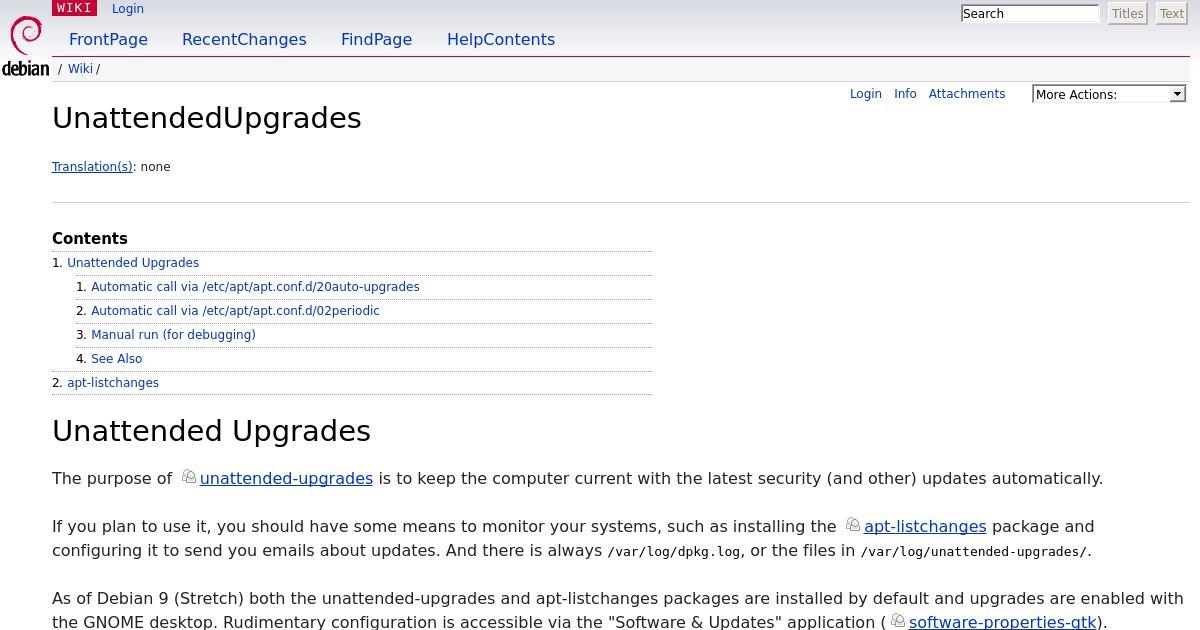Click the Translation(s) link
1200x630 pixels.
point(92,167)
